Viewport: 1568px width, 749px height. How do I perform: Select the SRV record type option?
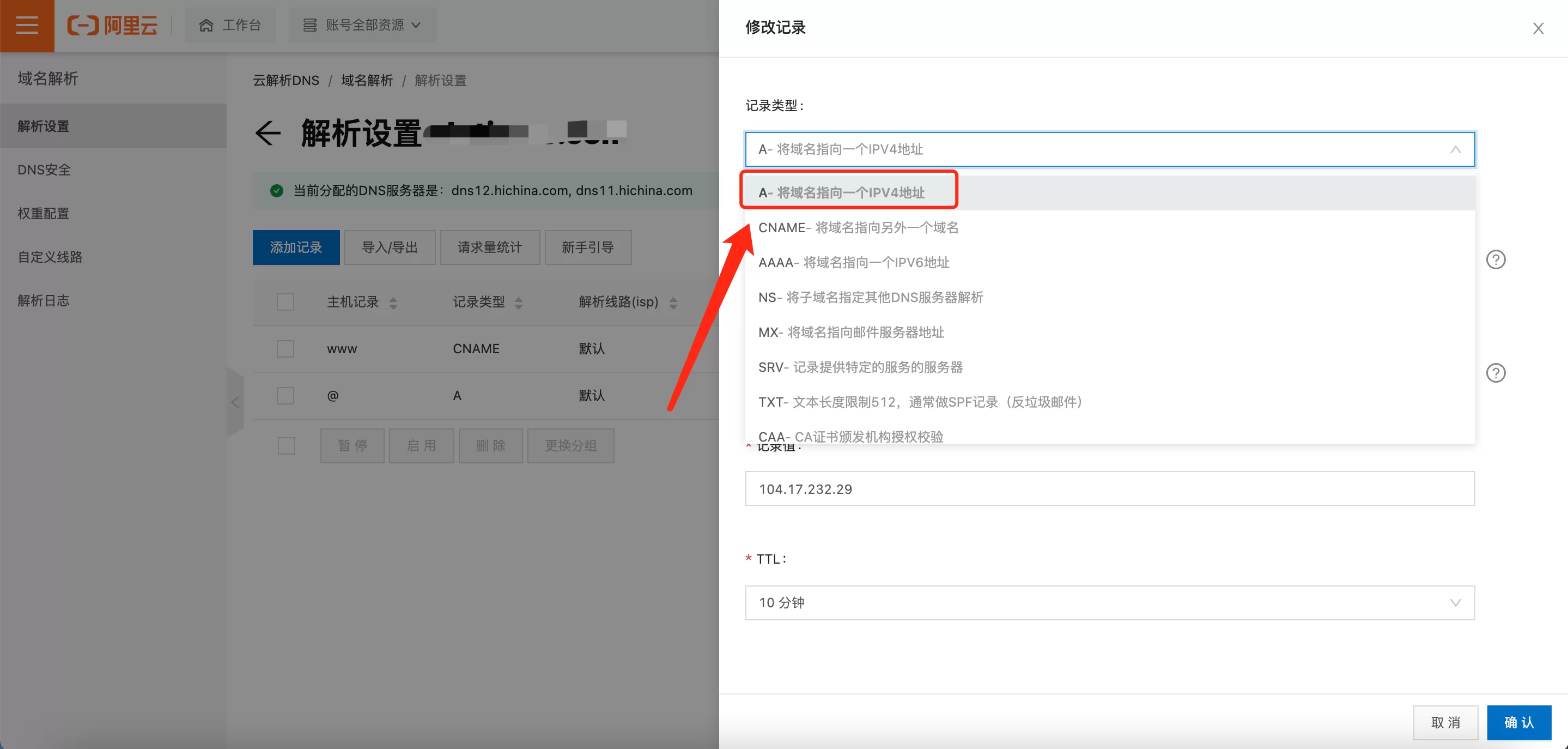click(1110, 367)
